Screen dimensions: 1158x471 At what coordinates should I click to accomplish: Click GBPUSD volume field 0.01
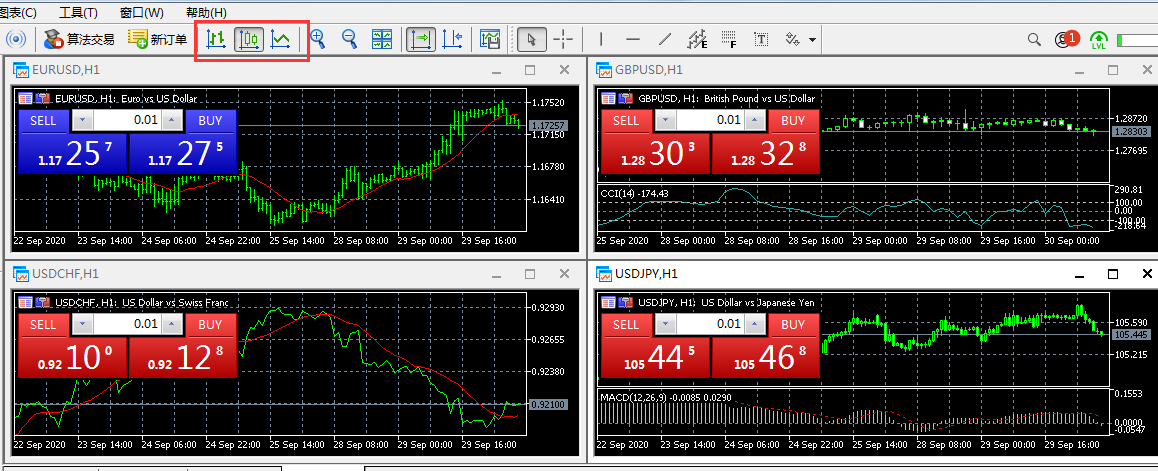pyautogui.click(x=710, y=120)
